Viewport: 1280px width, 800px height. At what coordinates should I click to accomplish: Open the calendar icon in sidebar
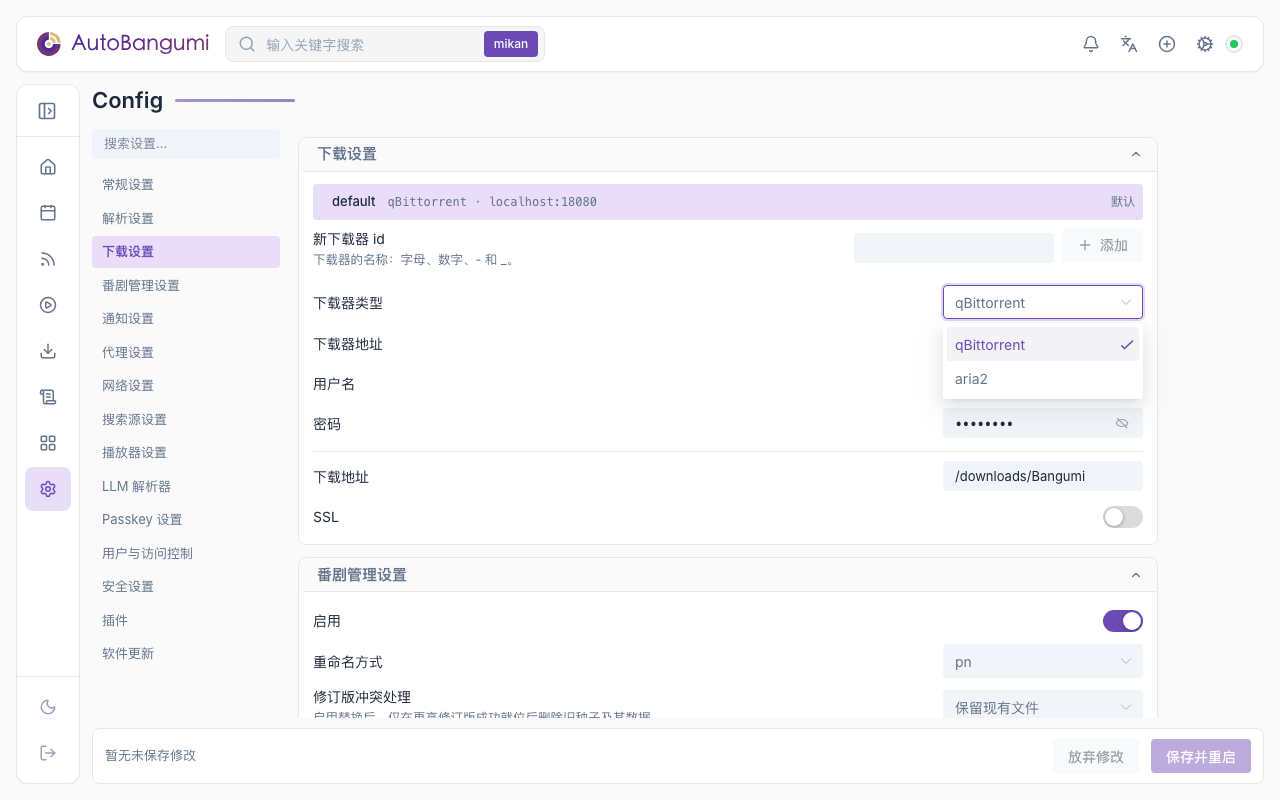48,213
